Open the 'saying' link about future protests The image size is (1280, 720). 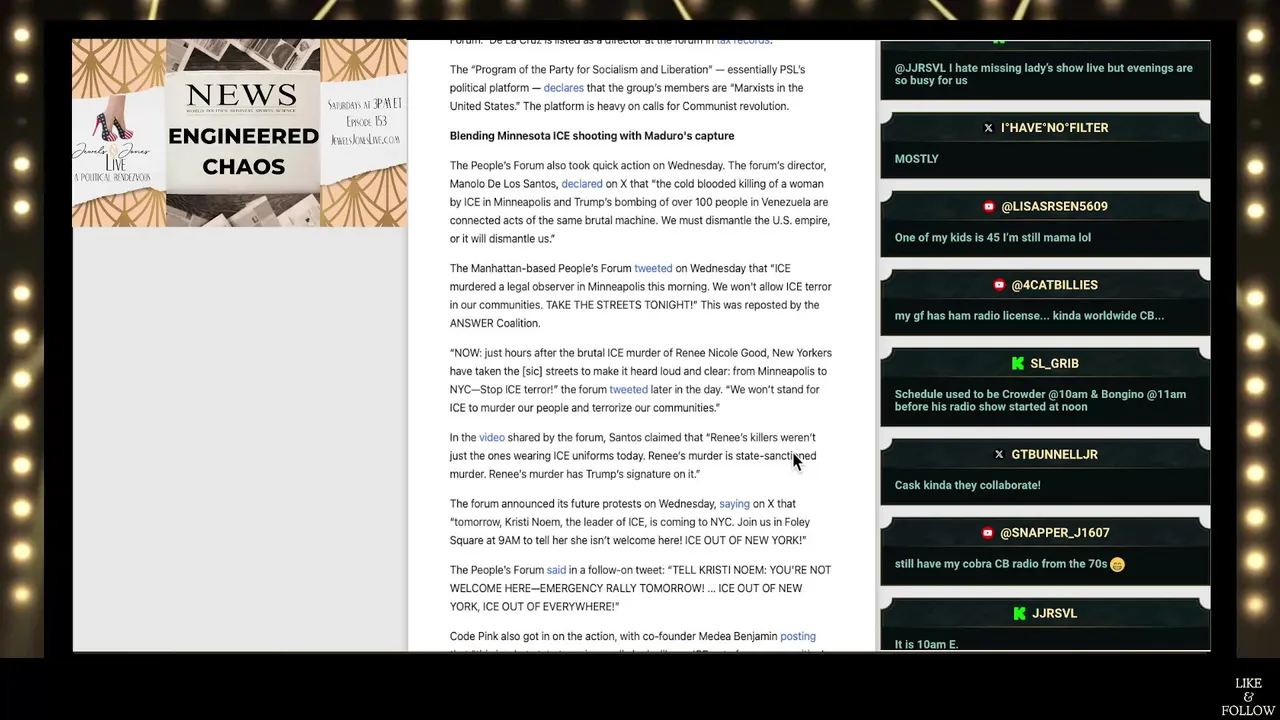[734, 504]
